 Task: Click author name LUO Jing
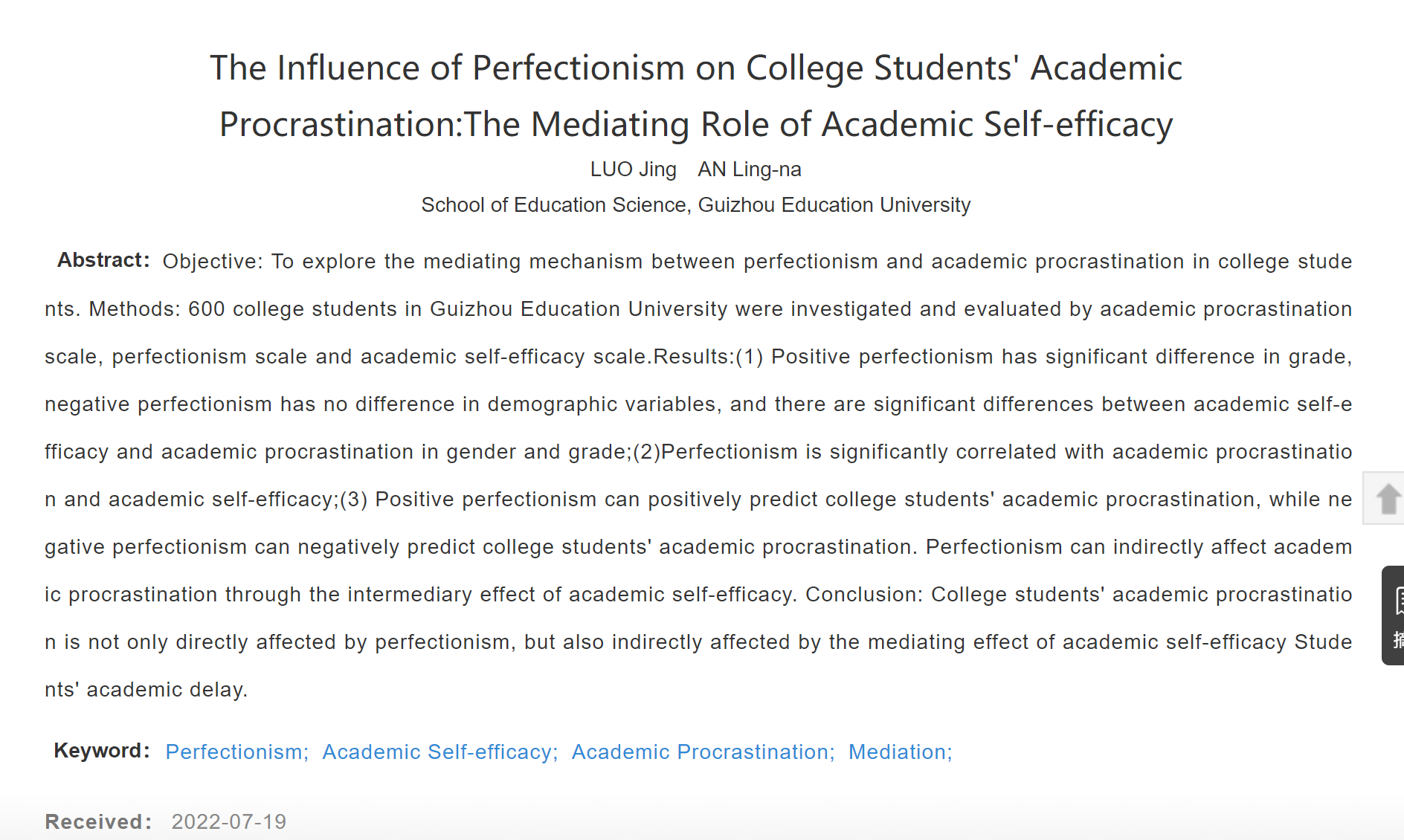click(634, 169)
